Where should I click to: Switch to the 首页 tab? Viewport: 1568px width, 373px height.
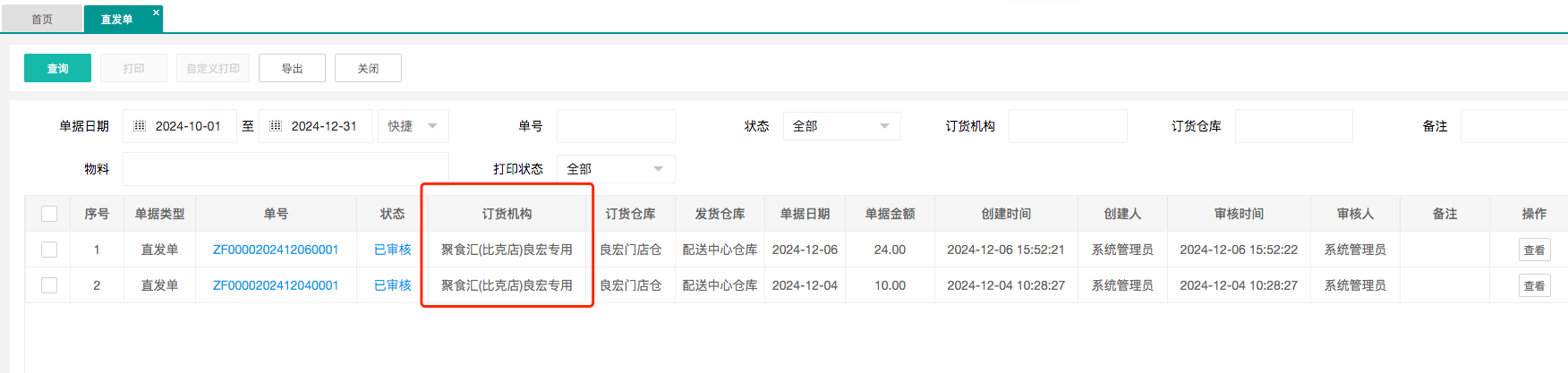coord(42,19)
